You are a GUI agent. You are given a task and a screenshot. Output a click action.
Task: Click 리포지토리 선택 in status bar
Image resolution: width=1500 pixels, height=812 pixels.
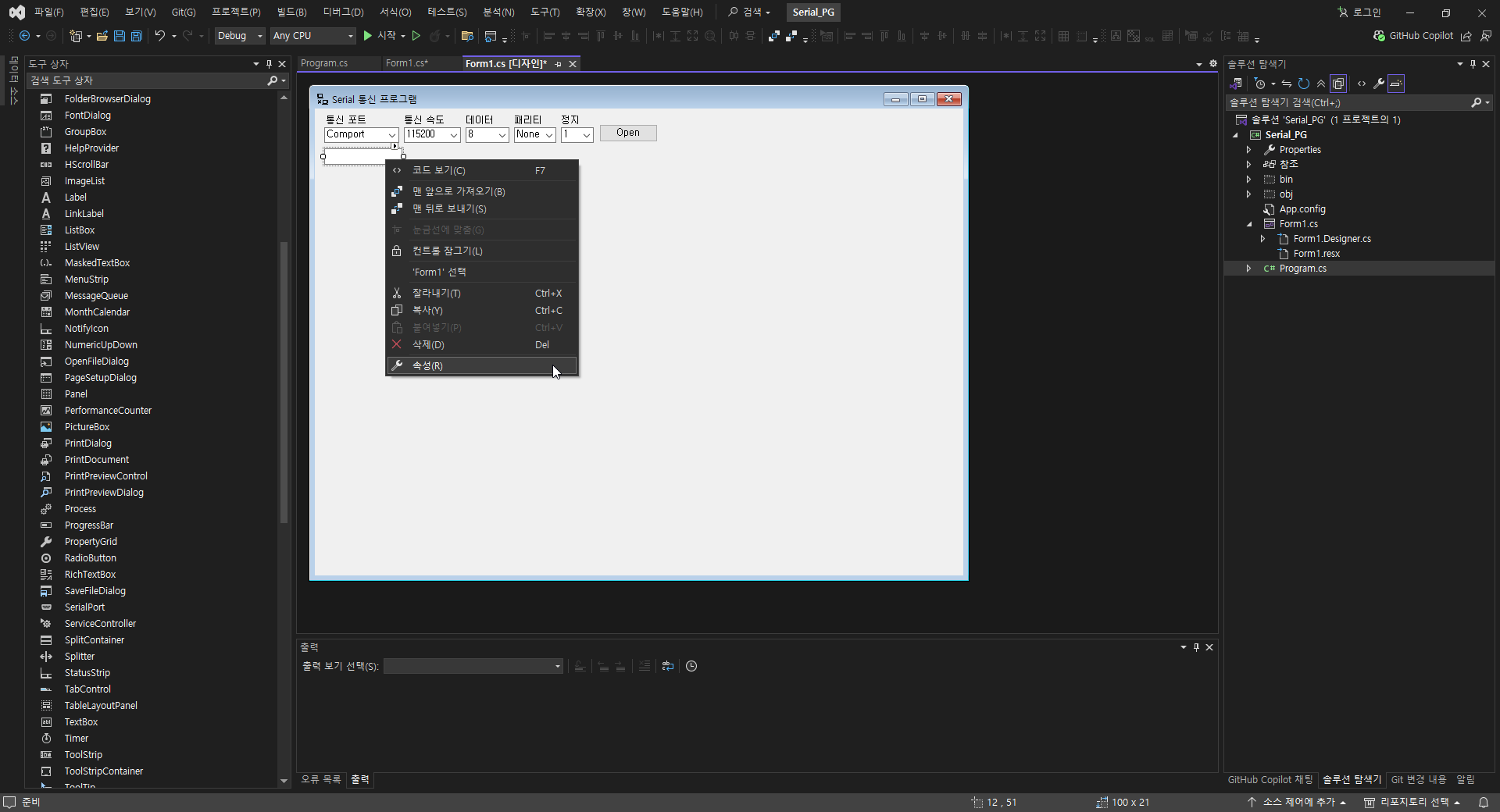1412,802
